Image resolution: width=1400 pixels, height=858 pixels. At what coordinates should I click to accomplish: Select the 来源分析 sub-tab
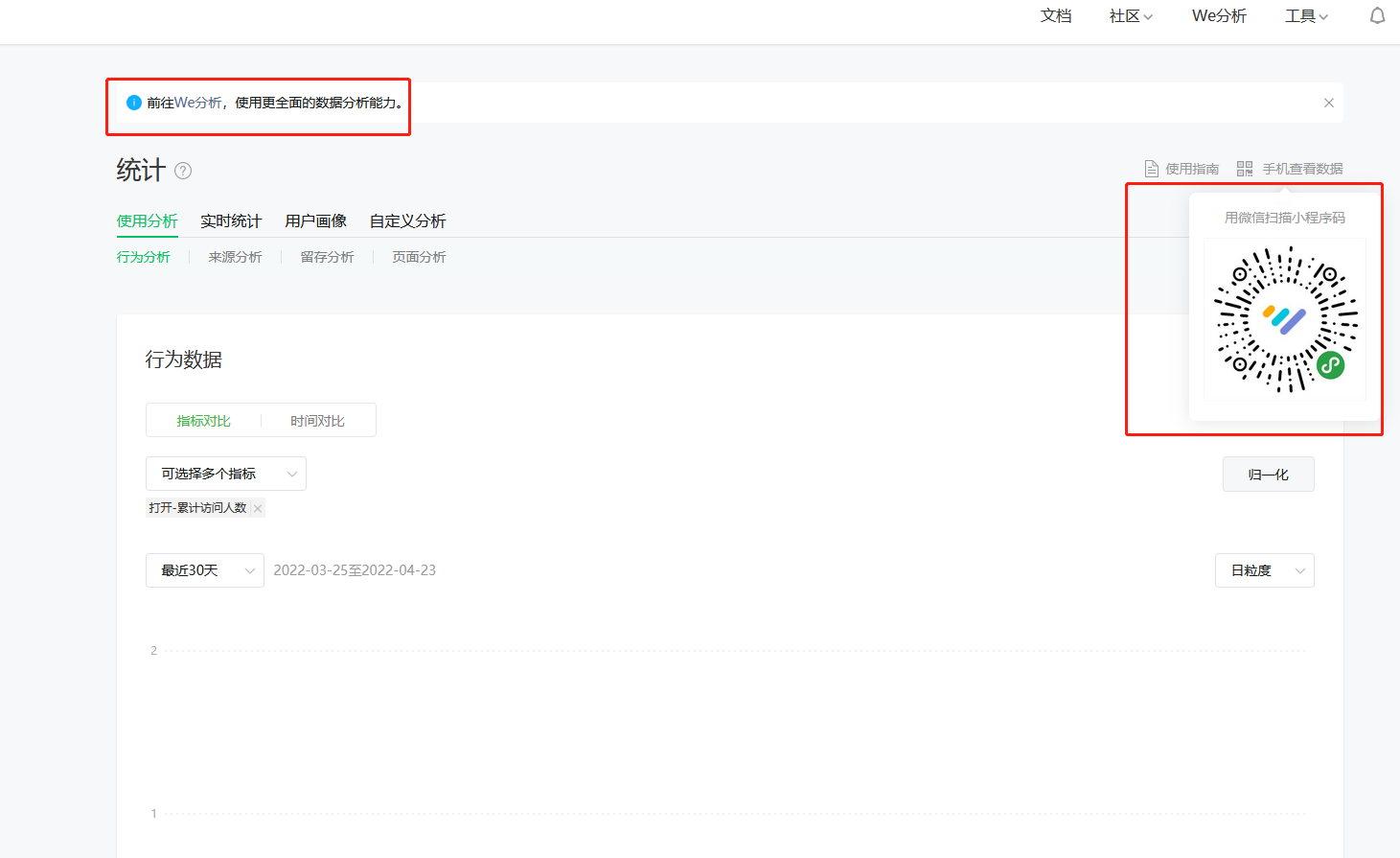[x=235, y=257]
